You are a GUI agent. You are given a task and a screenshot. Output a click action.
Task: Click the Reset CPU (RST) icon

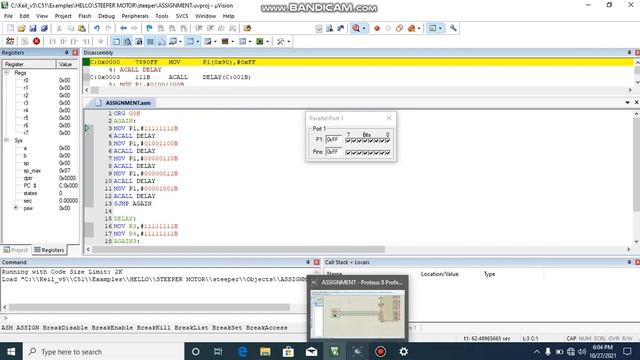(10, 41)
